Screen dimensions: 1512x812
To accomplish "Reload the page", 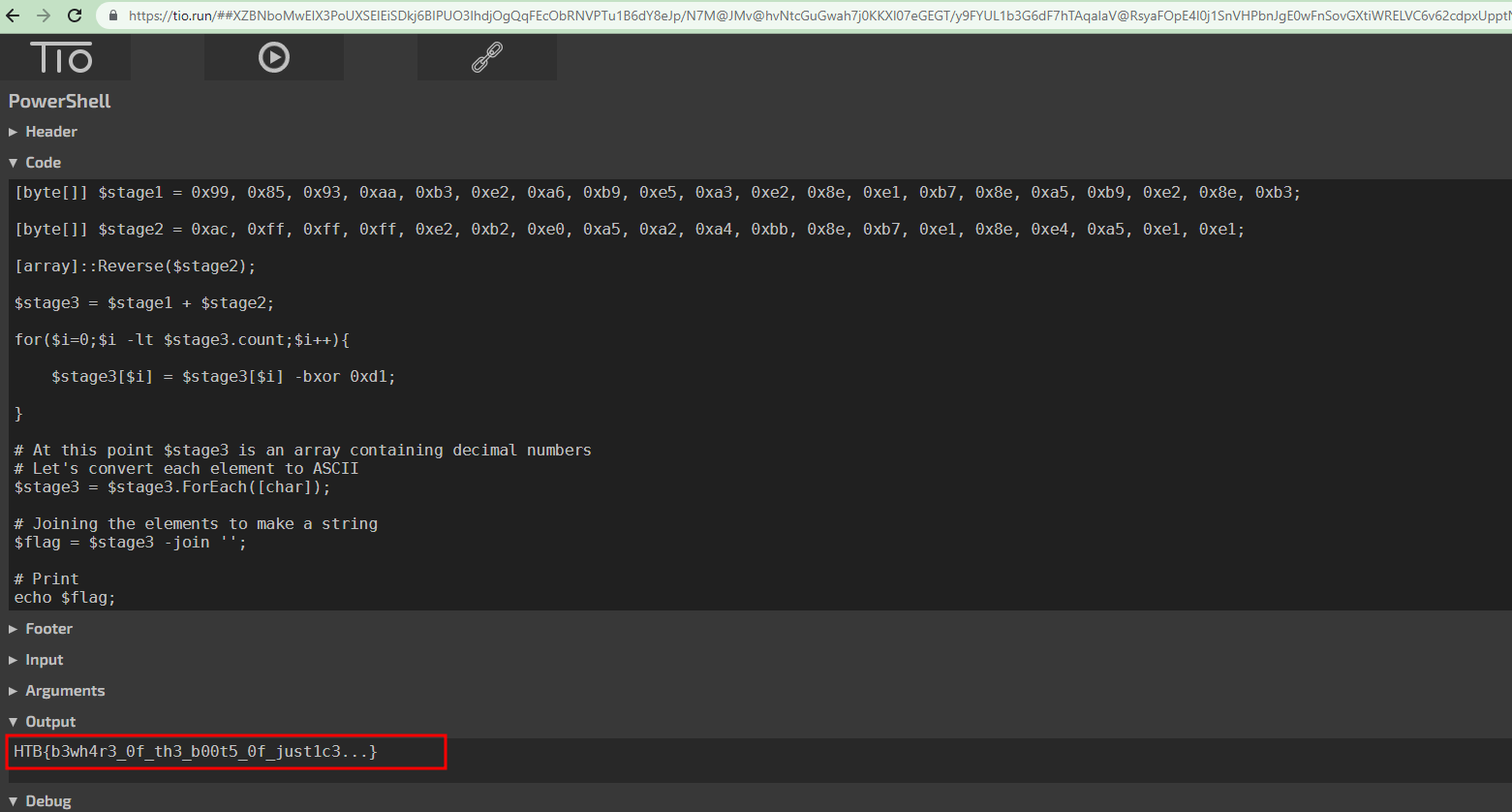I will [x=75, y=16].
